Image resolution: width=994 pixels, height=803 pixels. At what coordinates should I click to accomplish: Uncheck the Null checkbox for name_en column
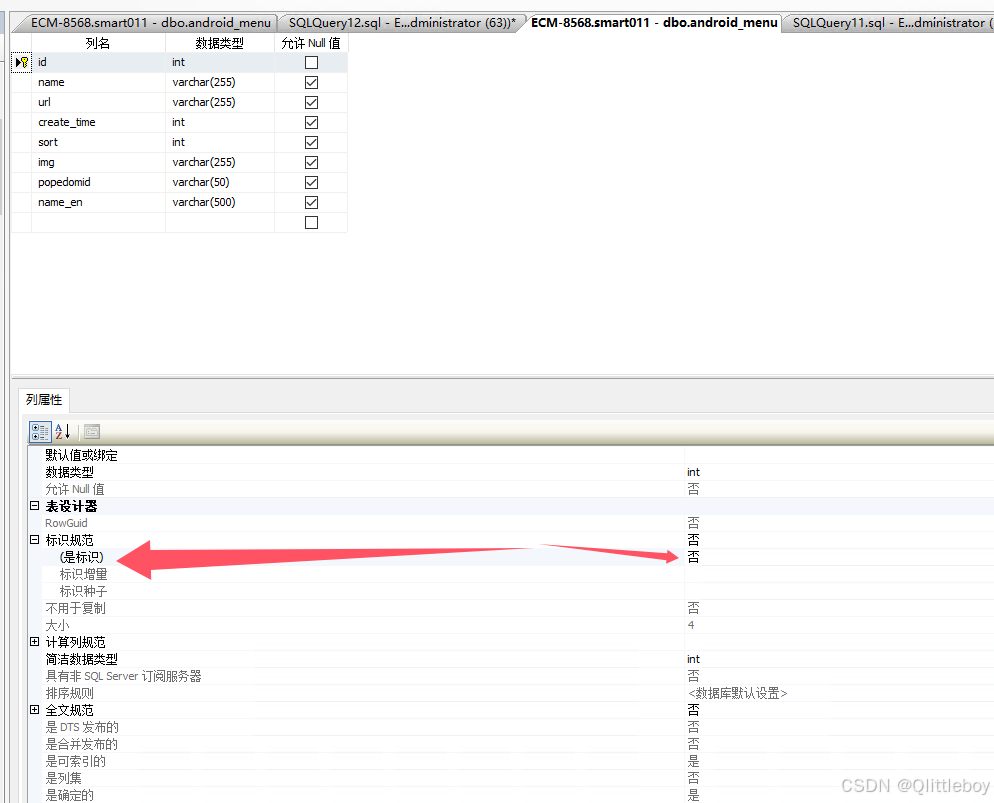tap(311, 201)
